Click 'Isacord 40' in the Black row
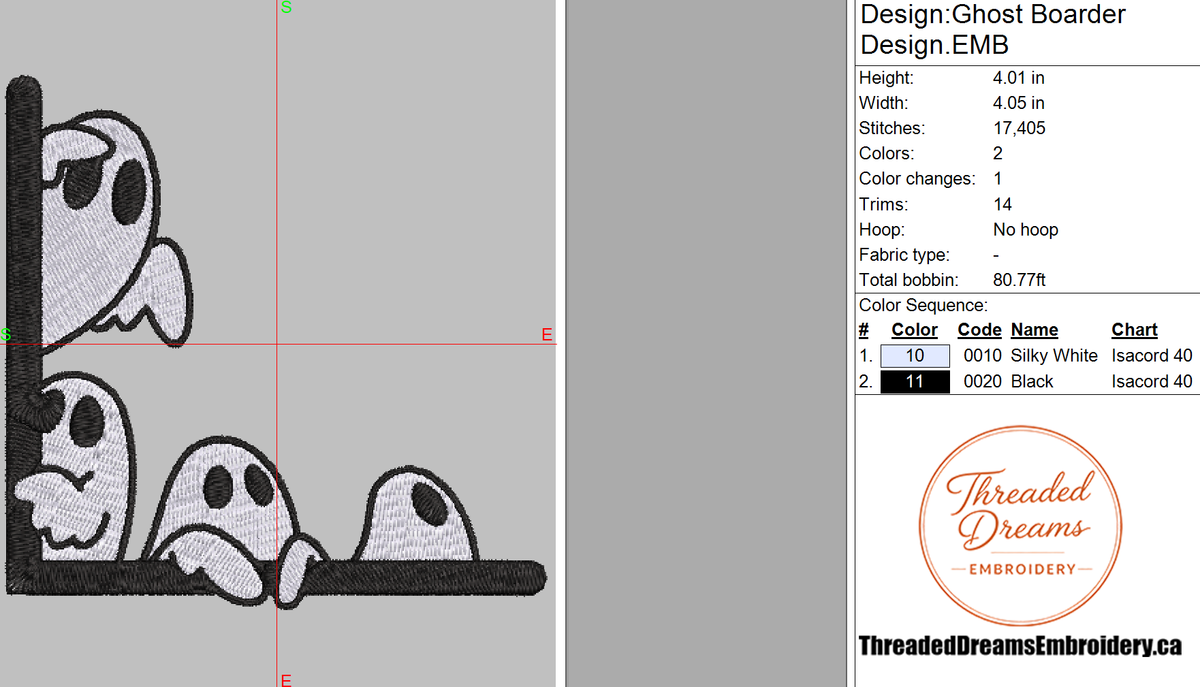The height and width of the screenshot is (687, 1200). tap(1152, 382)
